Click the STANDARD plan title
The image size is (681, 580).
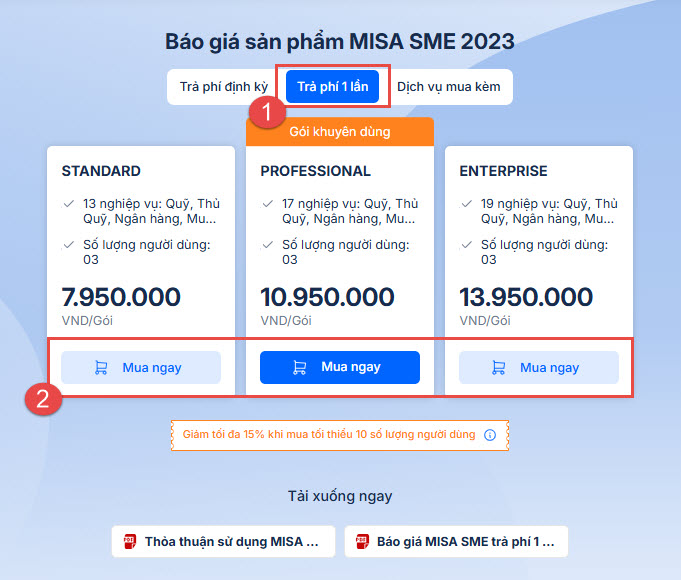101,171
